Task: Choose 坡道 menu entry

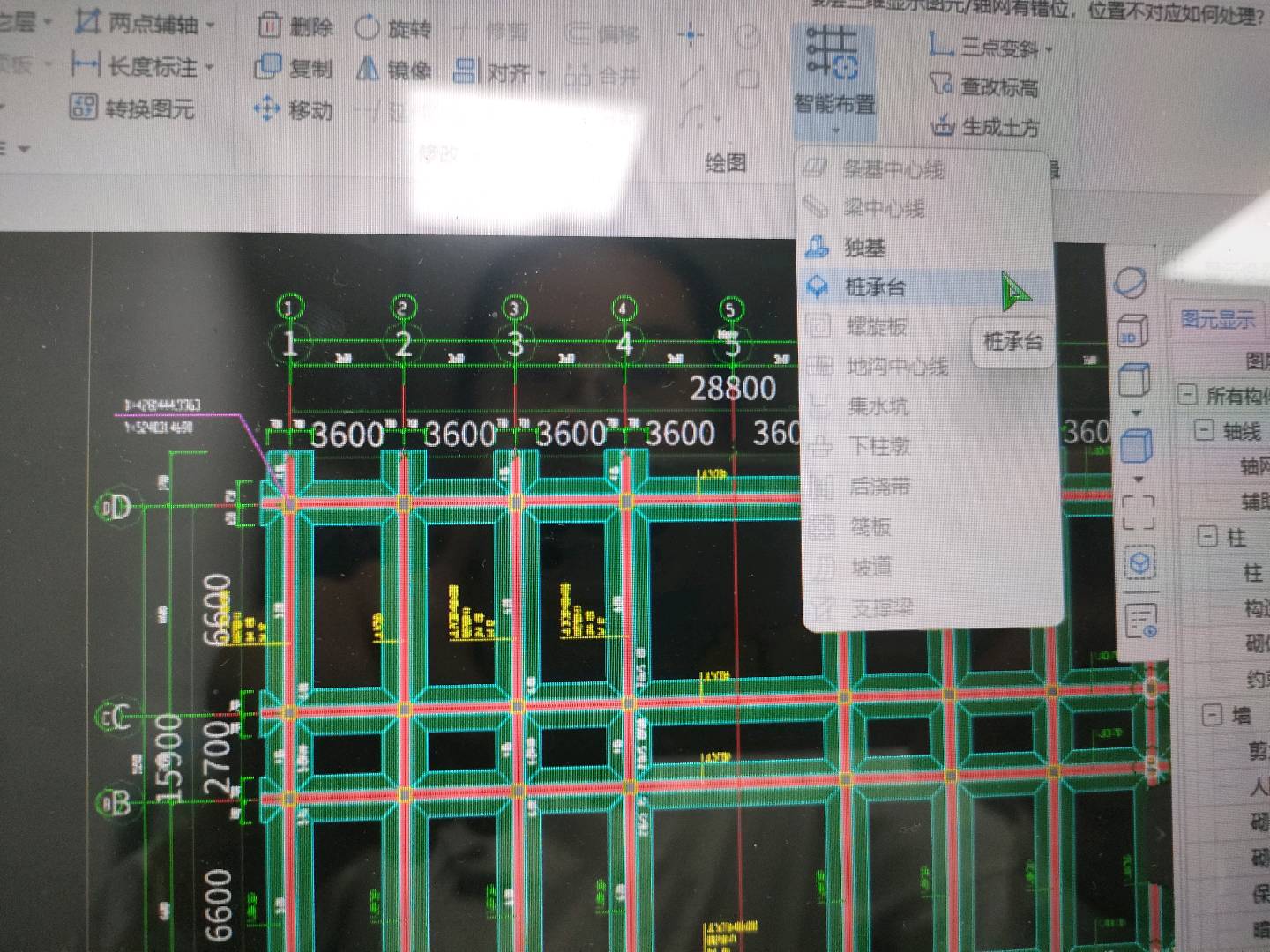Action: [933, 567]
